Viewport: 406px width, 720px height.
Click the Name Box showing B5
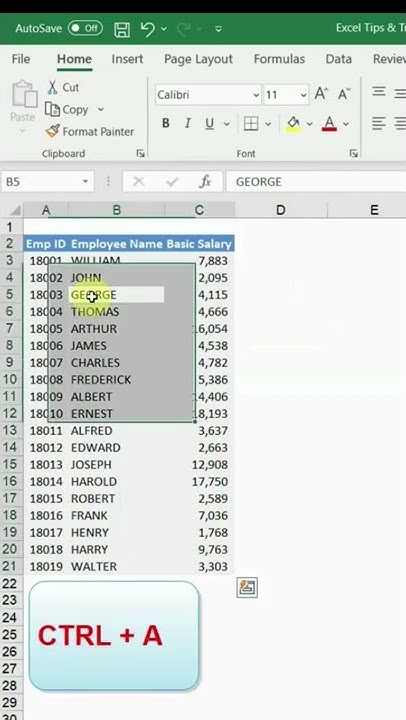[x=40, y=182]
